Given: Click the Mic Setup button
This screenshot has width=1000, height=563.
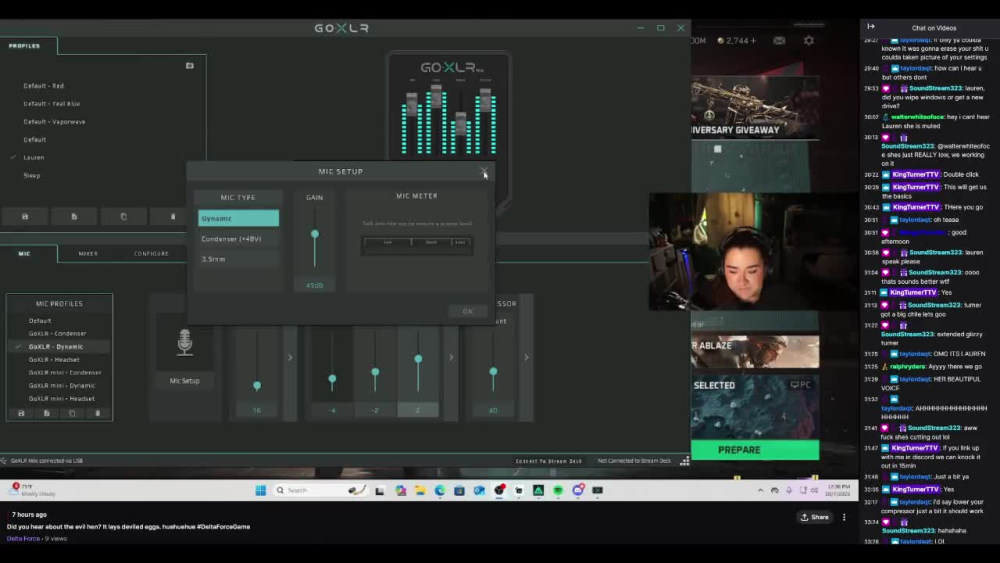Looking at the screenshot, I should 184,381.
